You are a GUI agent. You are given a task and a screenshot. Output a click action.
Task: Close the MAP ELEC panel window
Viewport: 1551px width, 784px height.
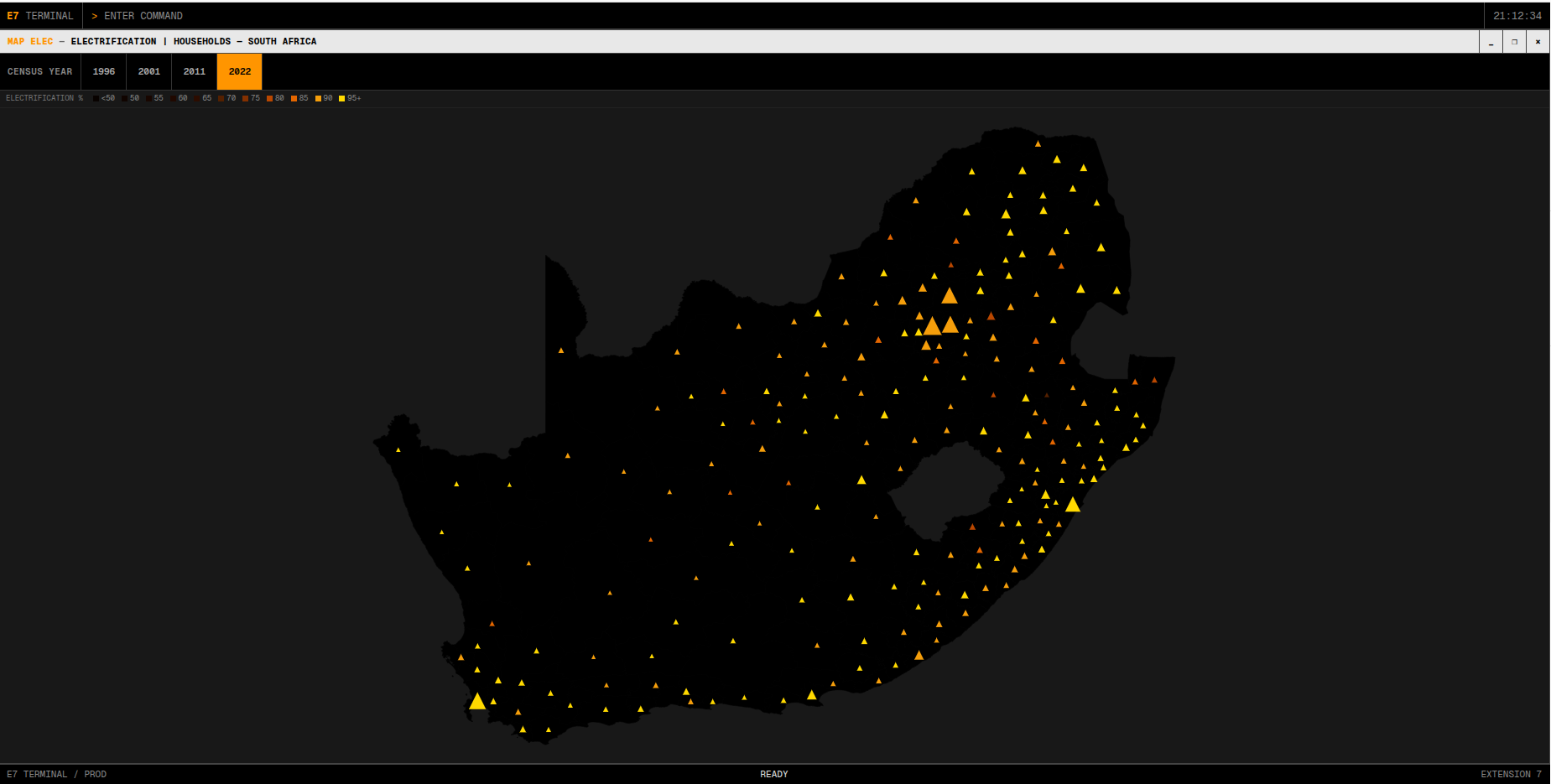coord(1538,41)
